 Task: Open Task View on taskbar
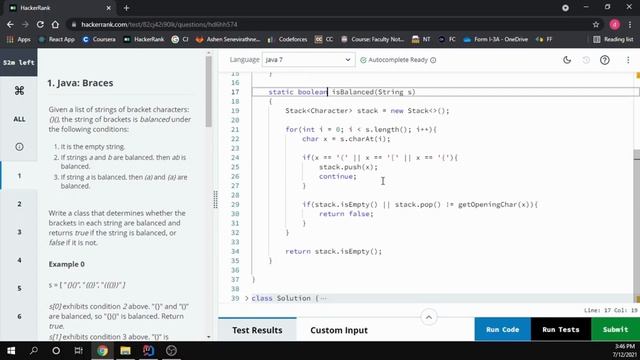pos(79,351)
